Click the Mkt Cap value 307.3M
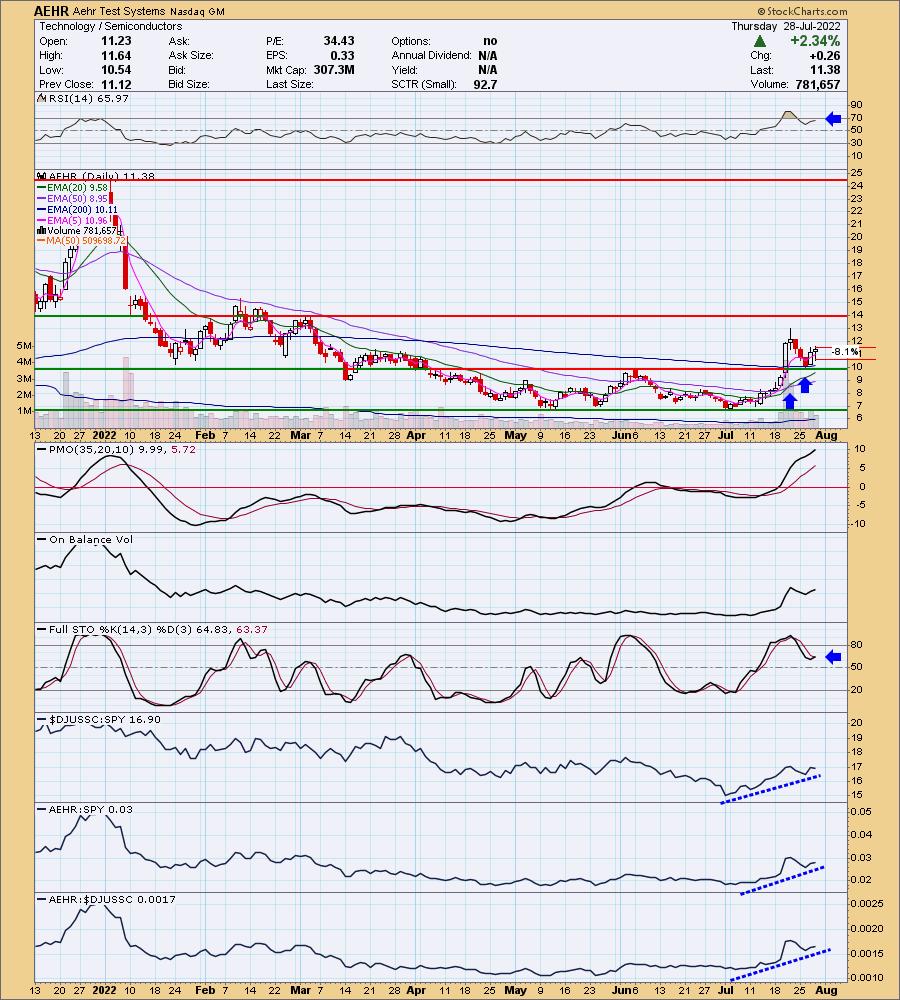This screenshot has width=900, height=1000. coord(334,70)
